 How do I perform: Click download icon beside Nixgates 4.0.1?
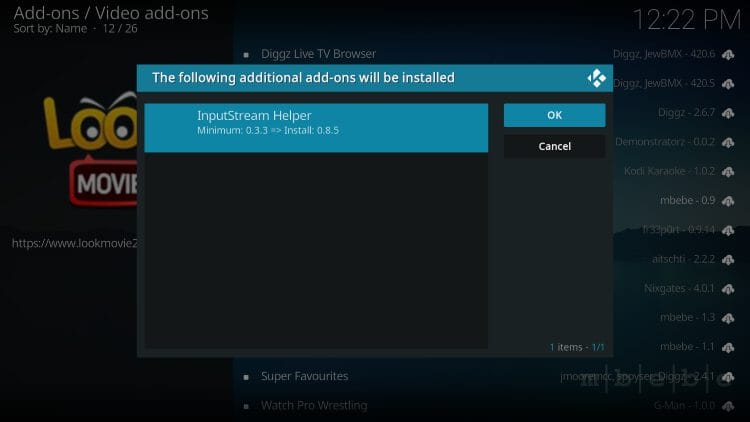click(727, 288)
